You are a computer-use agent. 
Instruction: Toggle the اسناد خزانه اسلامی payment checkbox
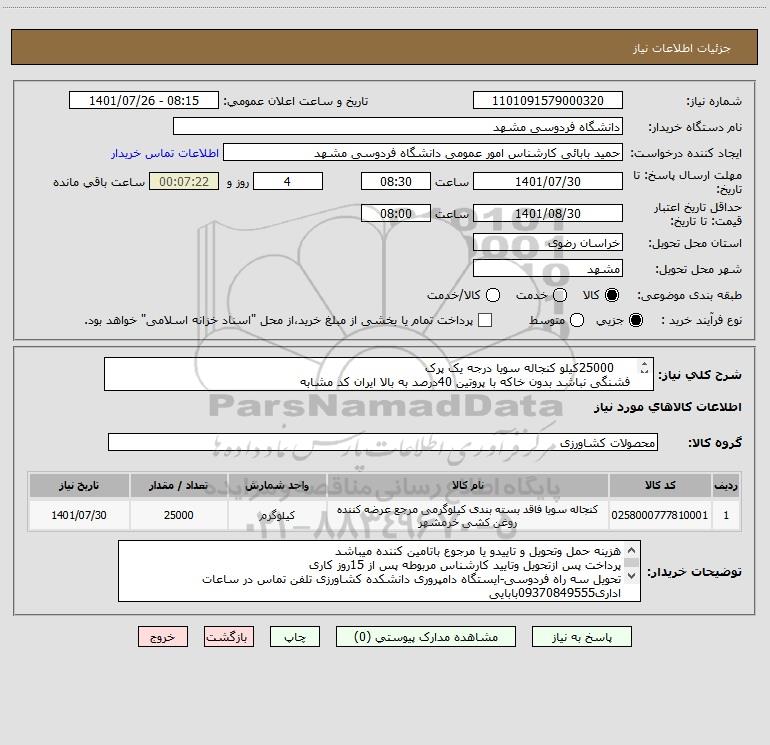pyautogui.click(x=485, y=320)
